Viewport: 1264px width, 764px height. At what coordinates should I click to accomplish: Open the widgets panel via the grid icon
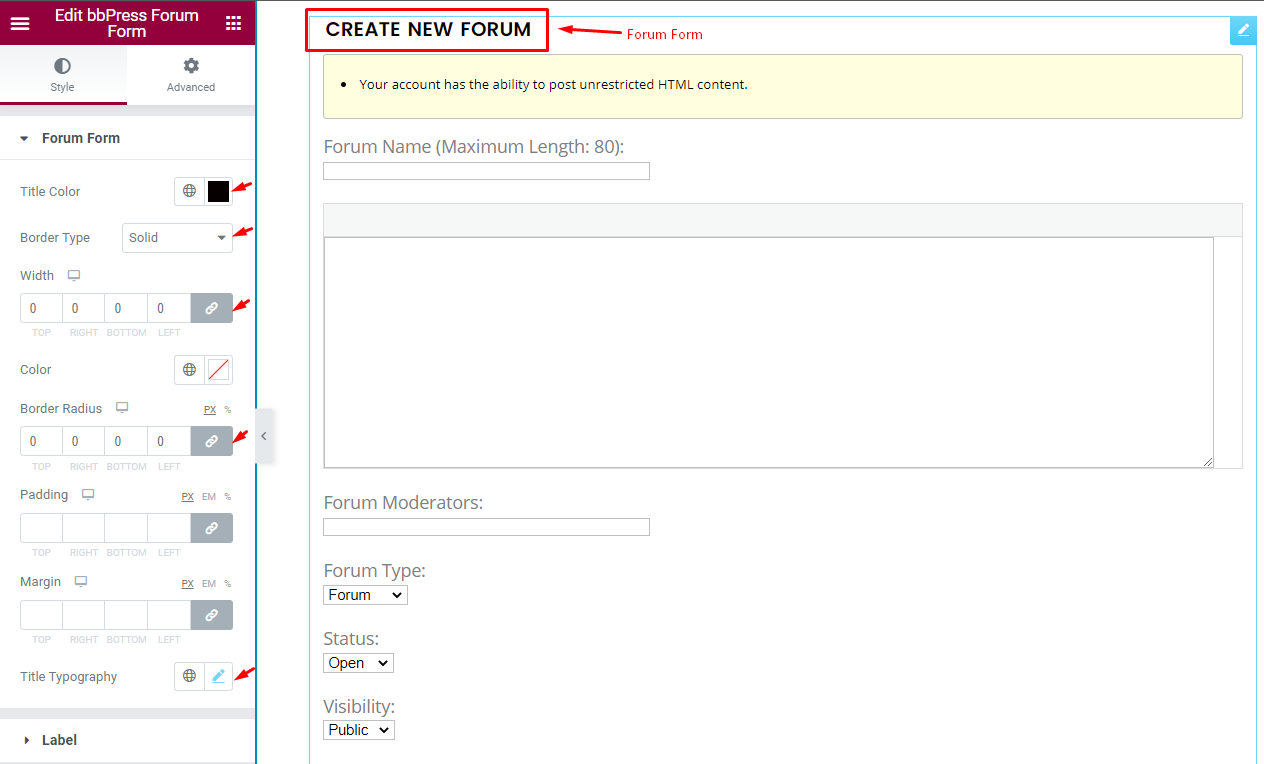pyautogui.click(x=233, y=22)
